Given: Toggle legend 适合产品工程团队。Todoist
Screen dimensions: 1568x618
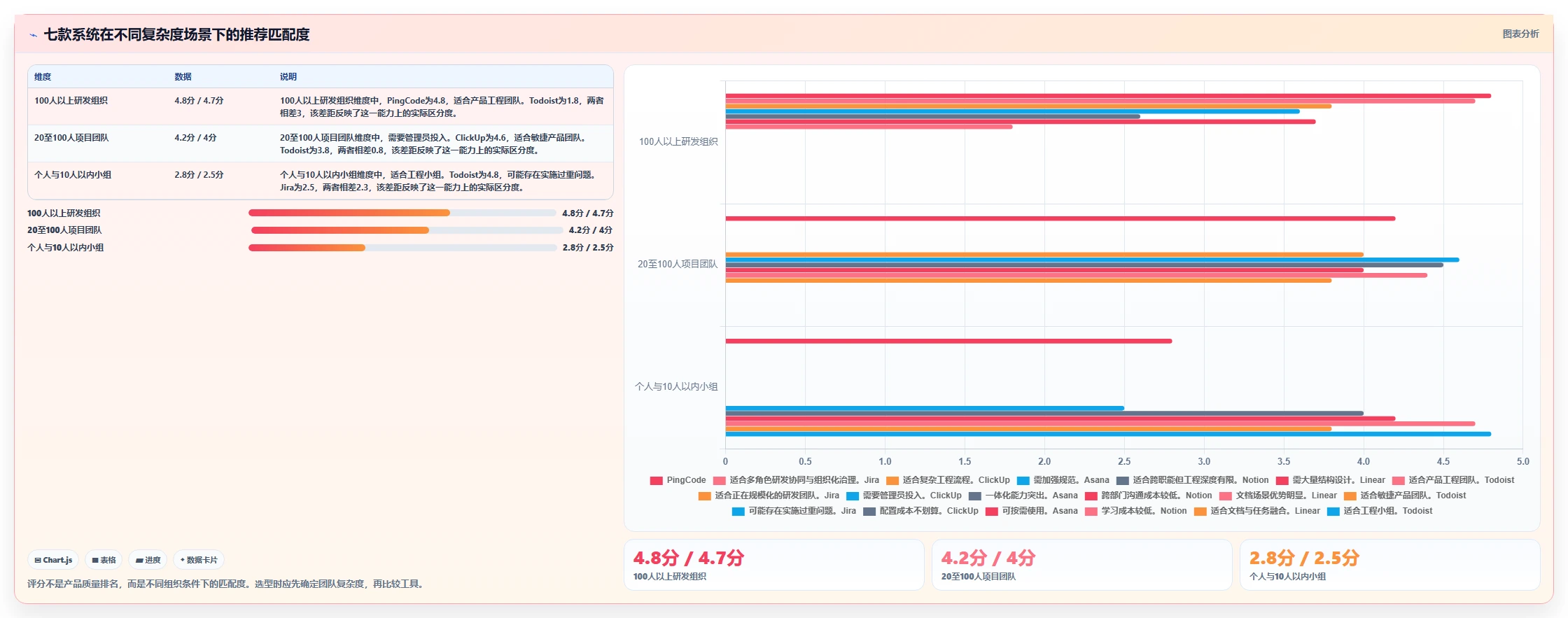Looking at the screenshot, I should coord(1452,480).
